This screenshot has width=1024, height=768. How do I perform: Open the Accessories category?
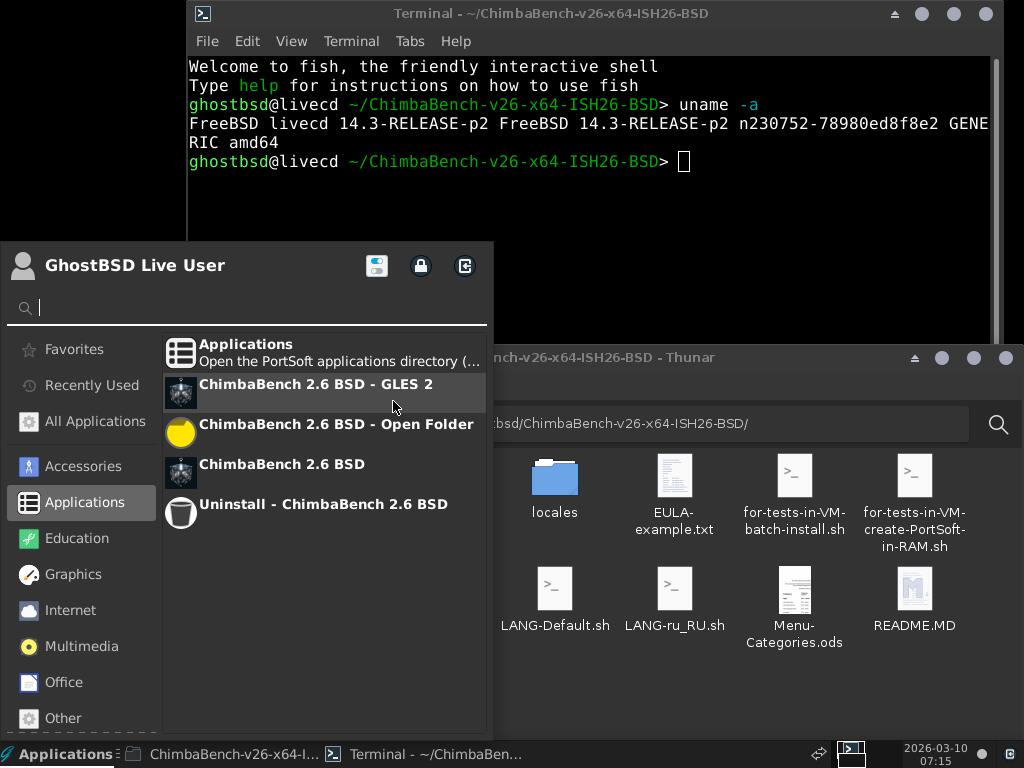point(82,466)
